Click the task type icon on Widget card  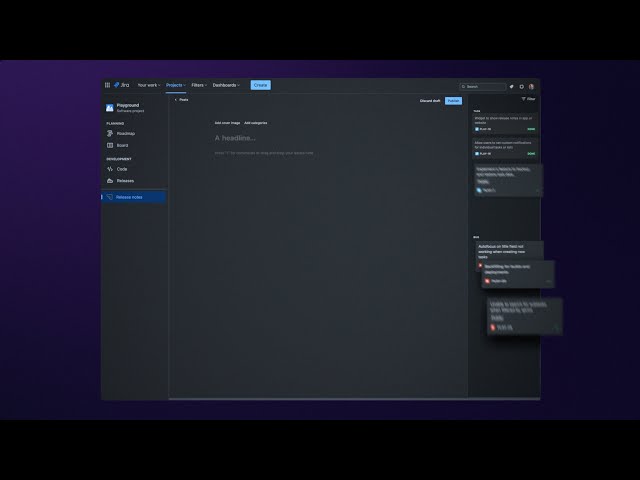(x=477, y=129)
